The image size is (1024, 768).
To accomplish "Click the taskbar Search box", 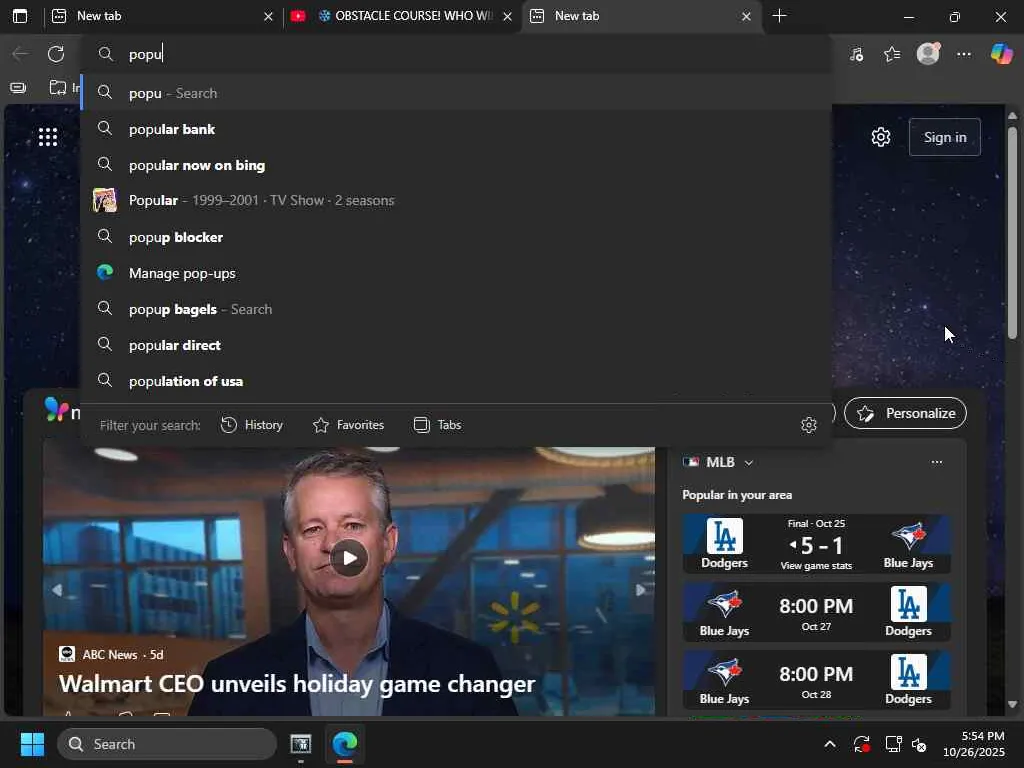I will 167,744.
